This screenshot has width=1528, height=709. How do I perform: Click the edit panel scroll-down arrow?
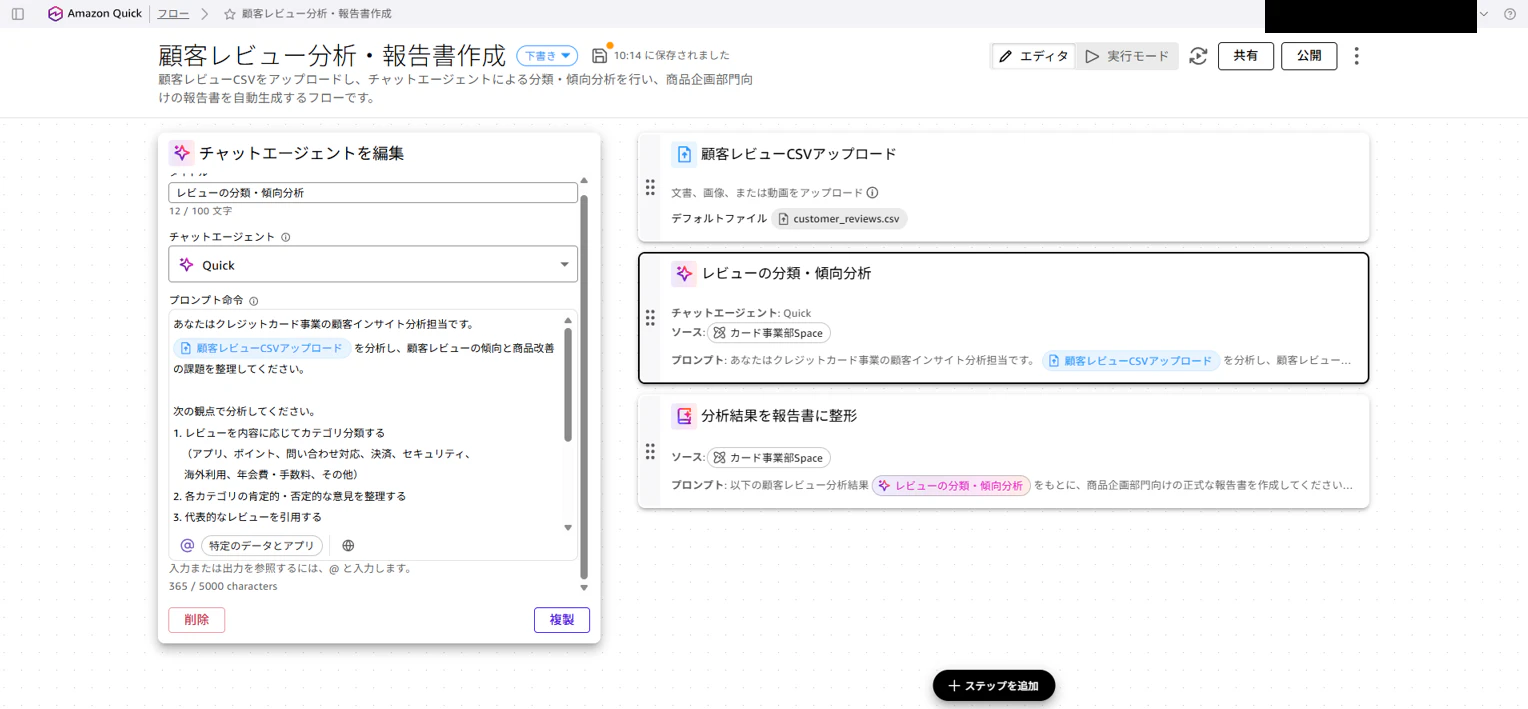click(585, 588)
